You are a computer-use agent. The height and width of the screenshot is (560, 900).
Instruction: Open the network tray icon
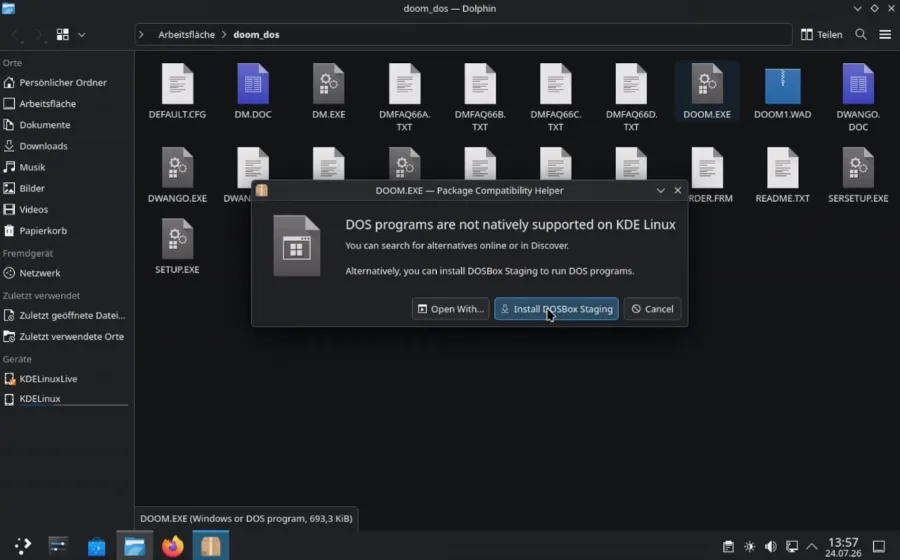(792, 546)
